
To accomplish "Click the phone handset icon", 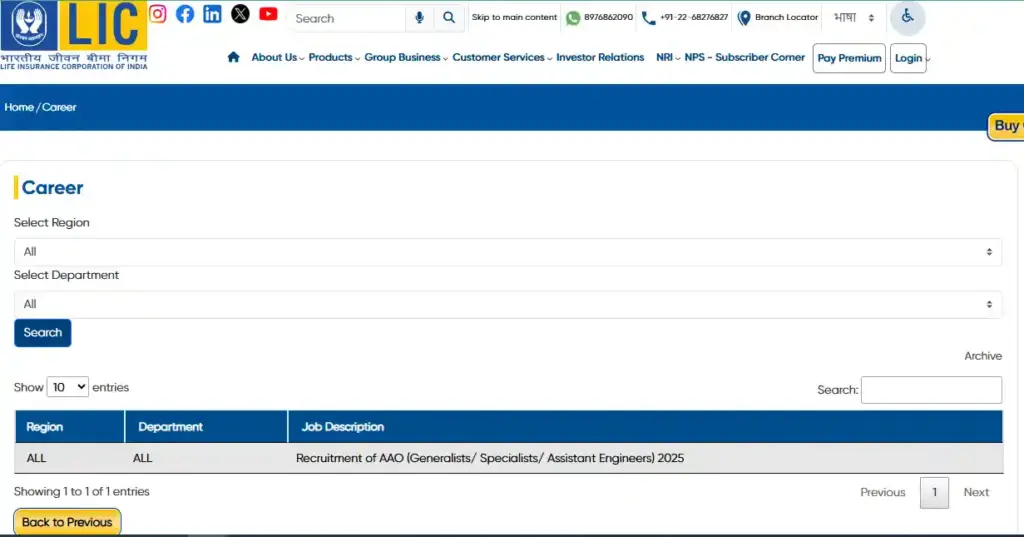I will (x=648, y=18).
